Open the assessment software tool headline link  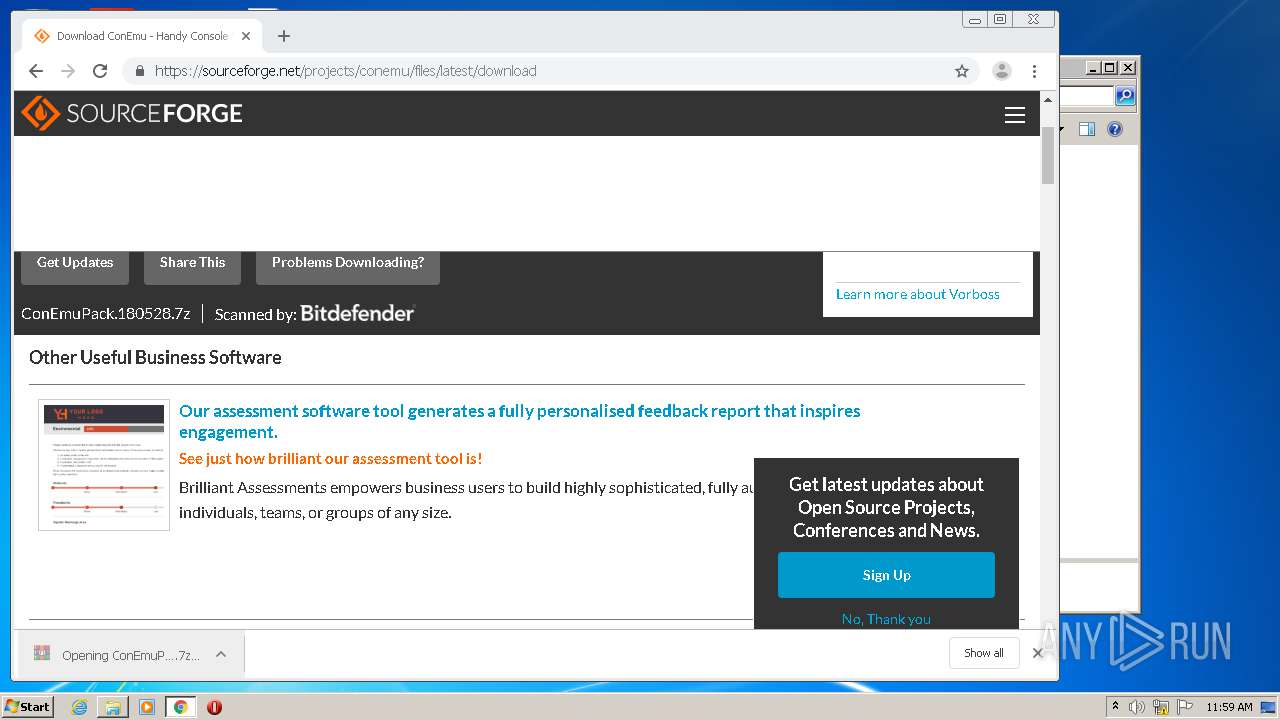pos(519,421)
